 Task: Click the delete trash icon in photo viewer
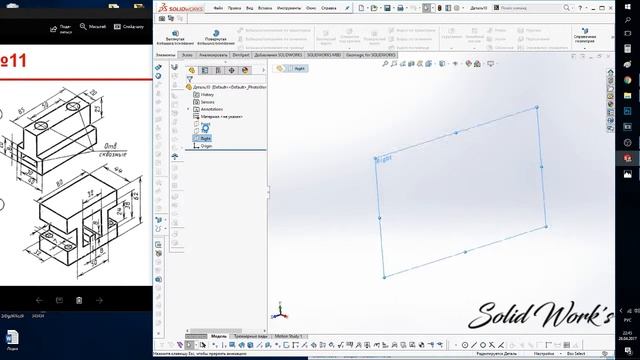coord(79,300)
